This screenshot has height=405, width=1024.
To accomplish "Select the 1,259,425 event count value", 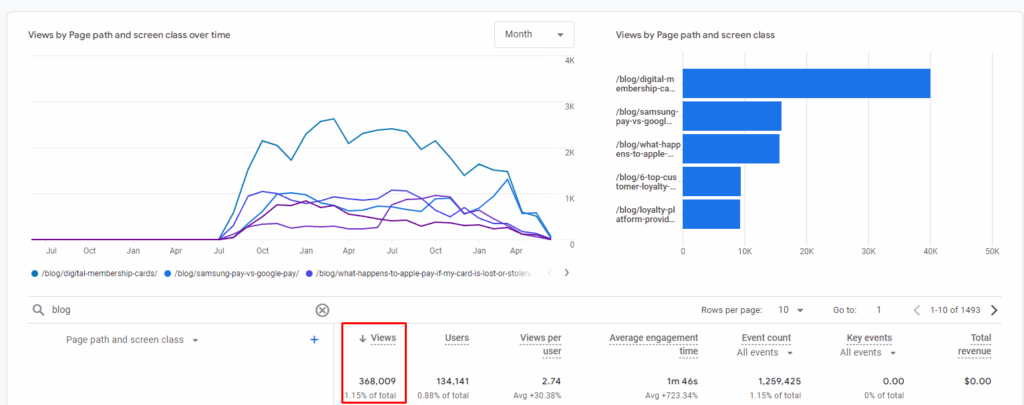I will [779, 381].
